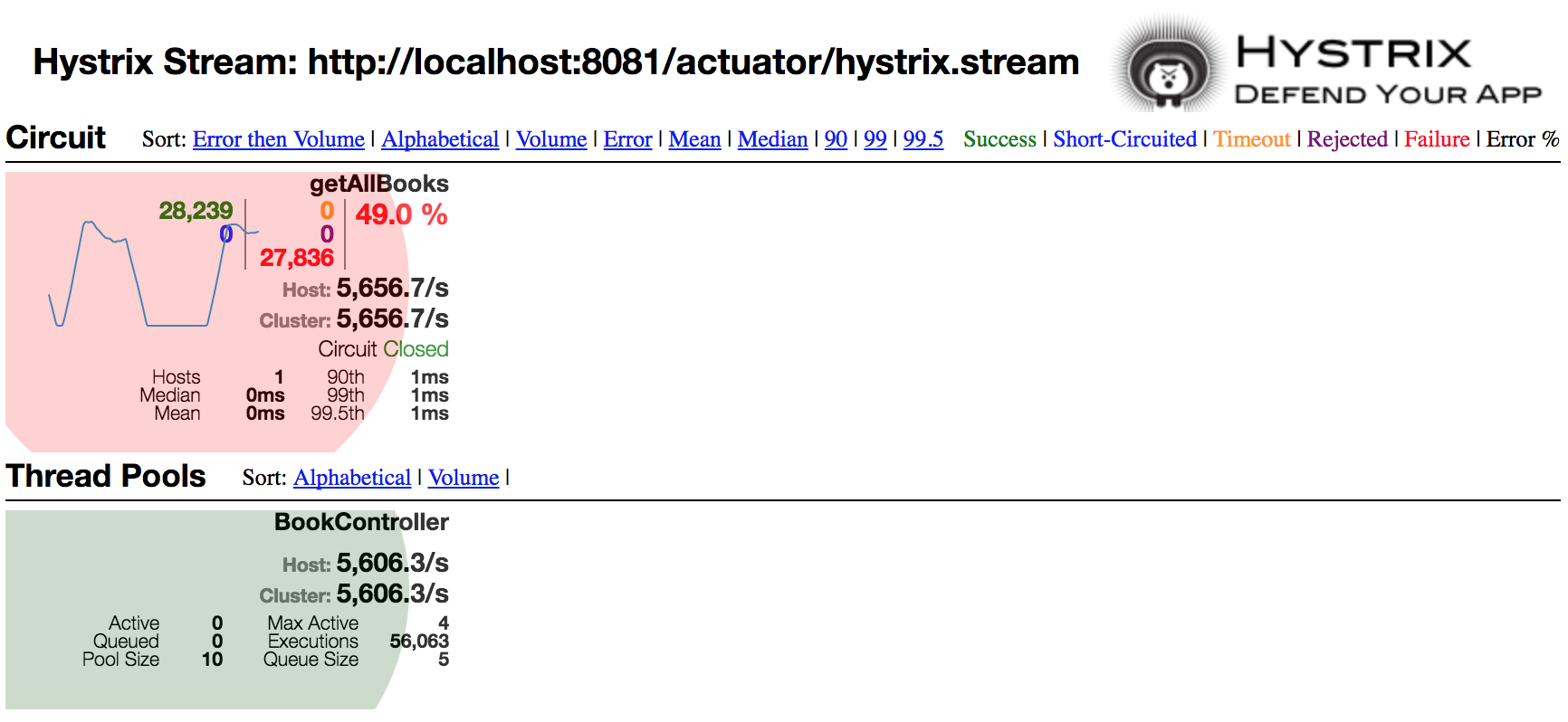Click the Max Active label

(x=313, y=623)
